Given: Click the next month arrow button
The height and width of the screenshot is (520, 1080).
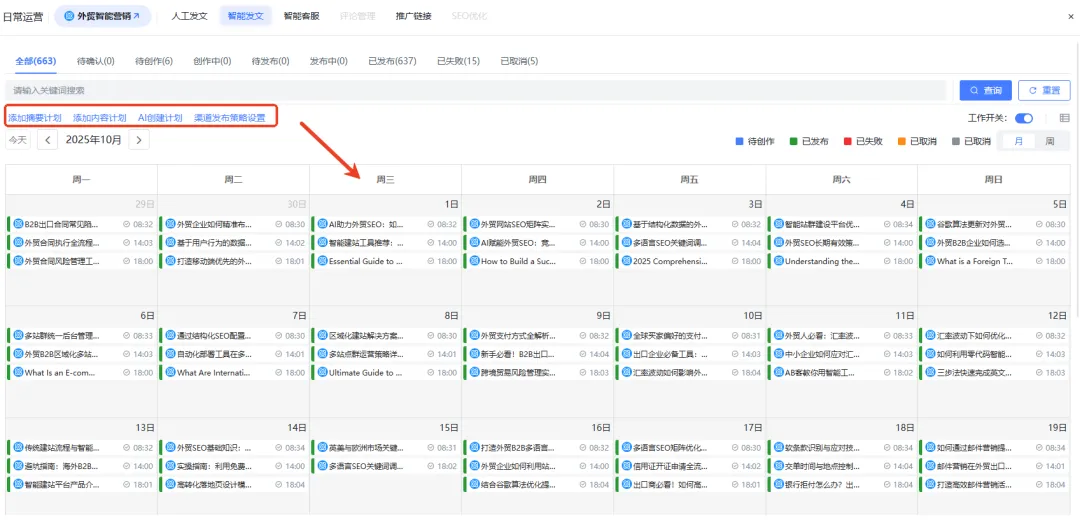Looking at the screenshot, I should click(139, 141).
